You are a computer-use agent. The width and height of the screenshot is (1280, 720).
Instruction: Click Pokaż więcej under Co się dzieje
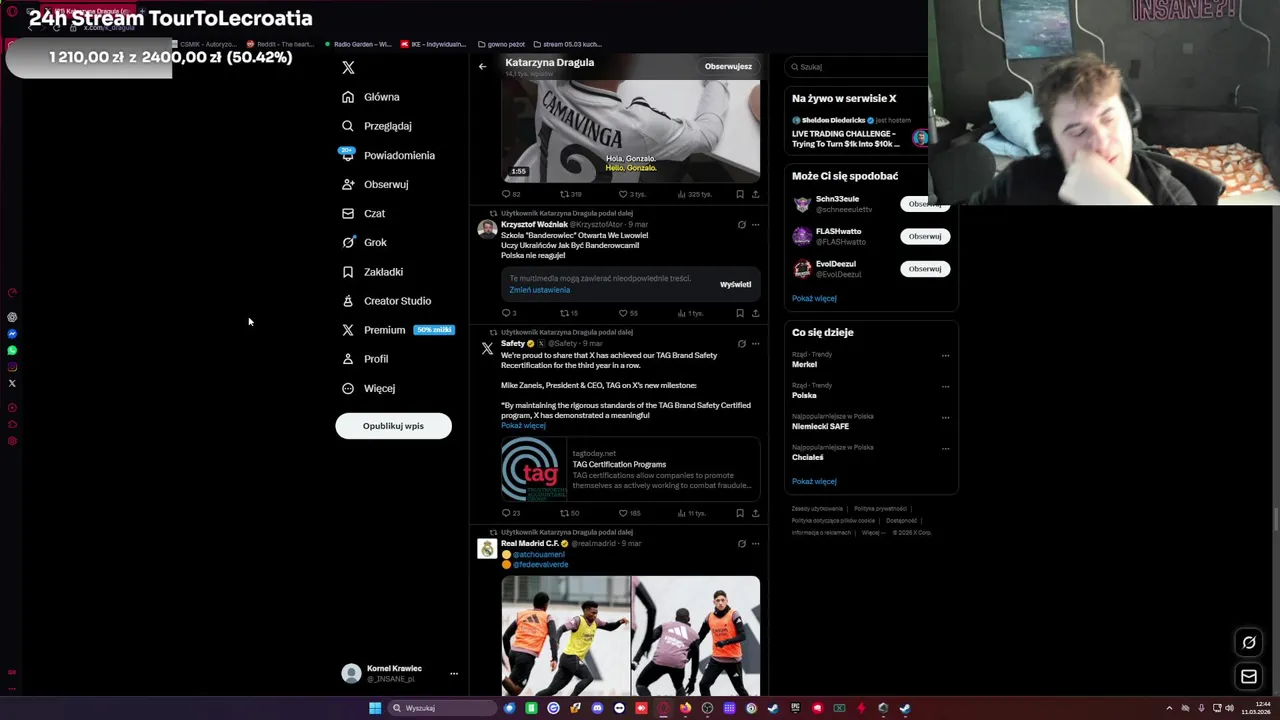(814, 481)
